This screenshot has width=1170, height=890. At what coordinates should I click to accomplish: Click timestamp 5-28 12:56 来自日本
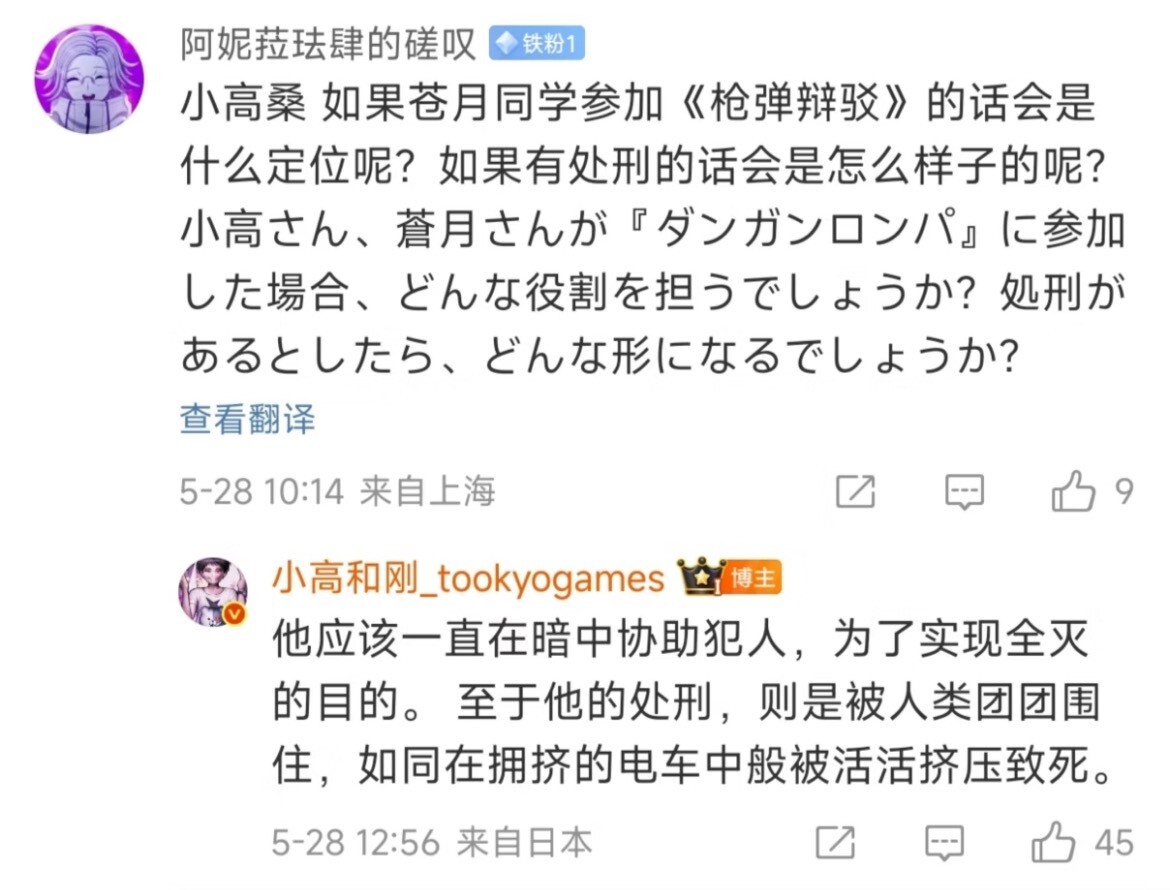[432, 843]
